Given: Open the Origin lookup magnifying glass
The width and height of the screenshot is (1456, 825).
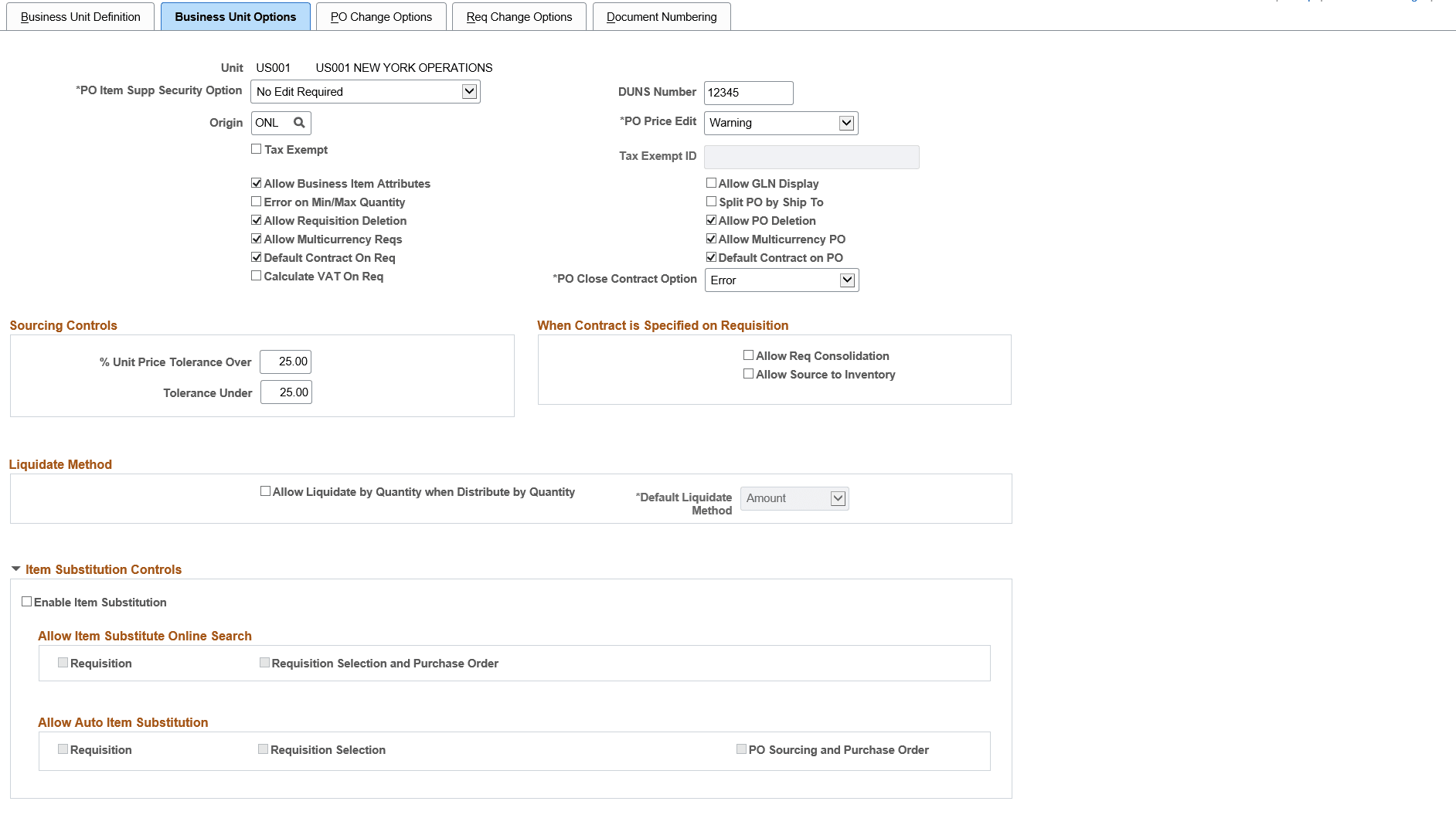Looking at the screenshot, I should [x=299, y=122].
